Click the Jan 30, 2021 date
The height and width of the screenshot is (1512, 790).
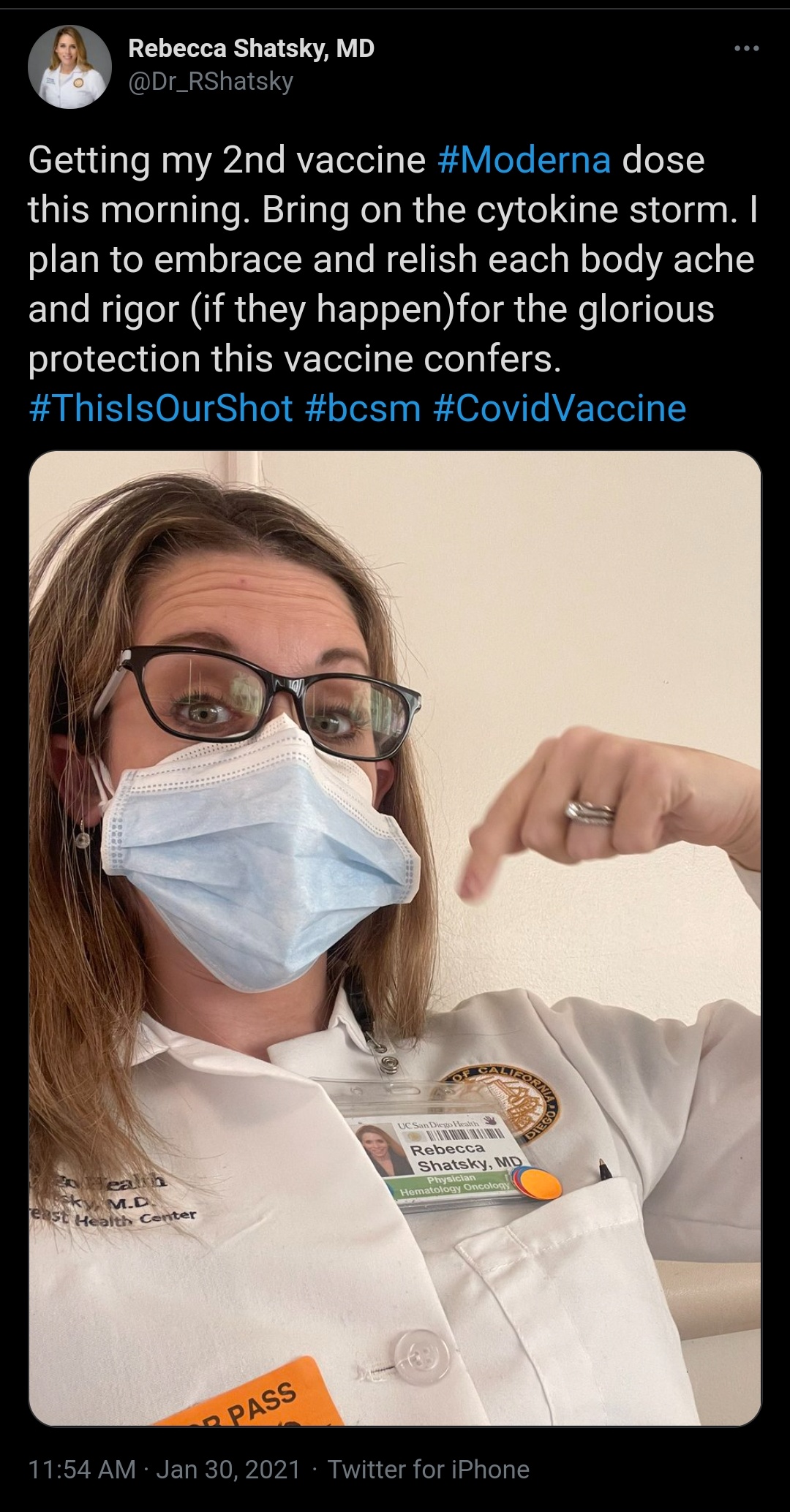click(x=228, y=1470)
